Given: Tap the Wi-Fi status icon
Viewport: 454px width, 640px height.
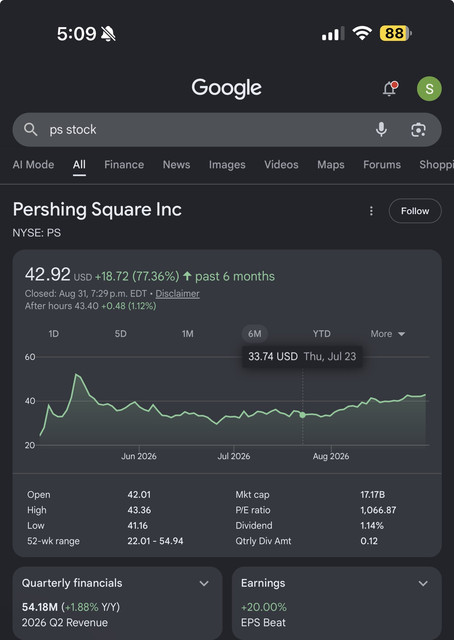Looking at the screenshot, I should coord(362,33).
